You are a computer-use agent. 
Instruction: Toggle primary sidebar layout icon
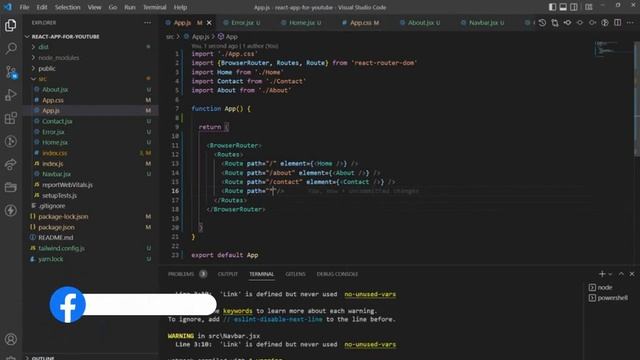click(552, 7)
